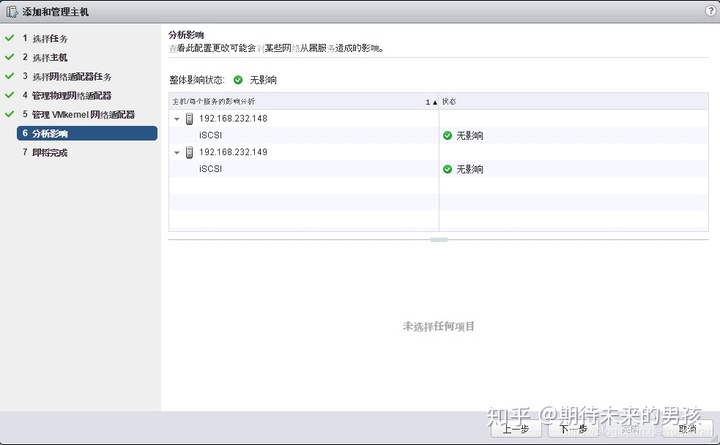Screen dimensions: 720x445
Task: Click the 上一步 back button
Action: [515, 429]
